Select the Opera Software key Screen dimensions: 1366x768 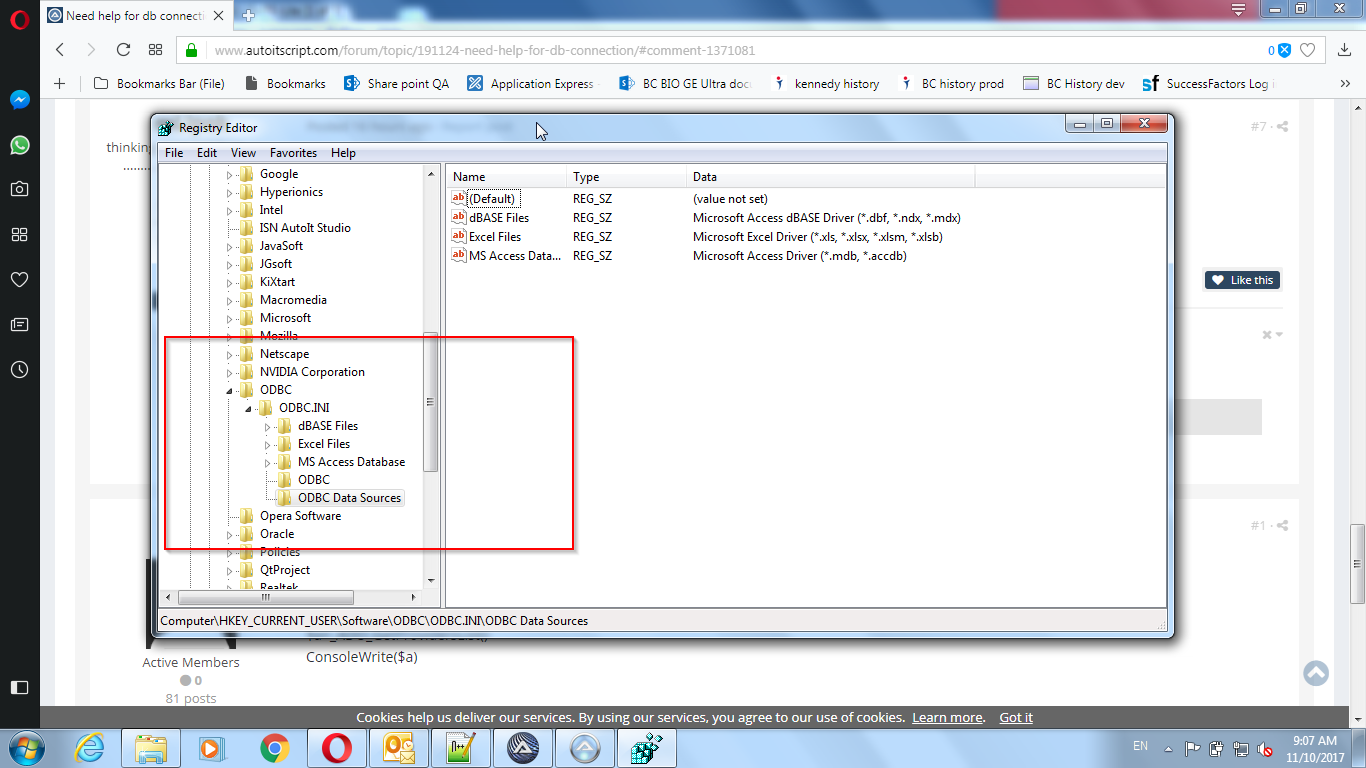pyautogui.click(x=300, y=516)
